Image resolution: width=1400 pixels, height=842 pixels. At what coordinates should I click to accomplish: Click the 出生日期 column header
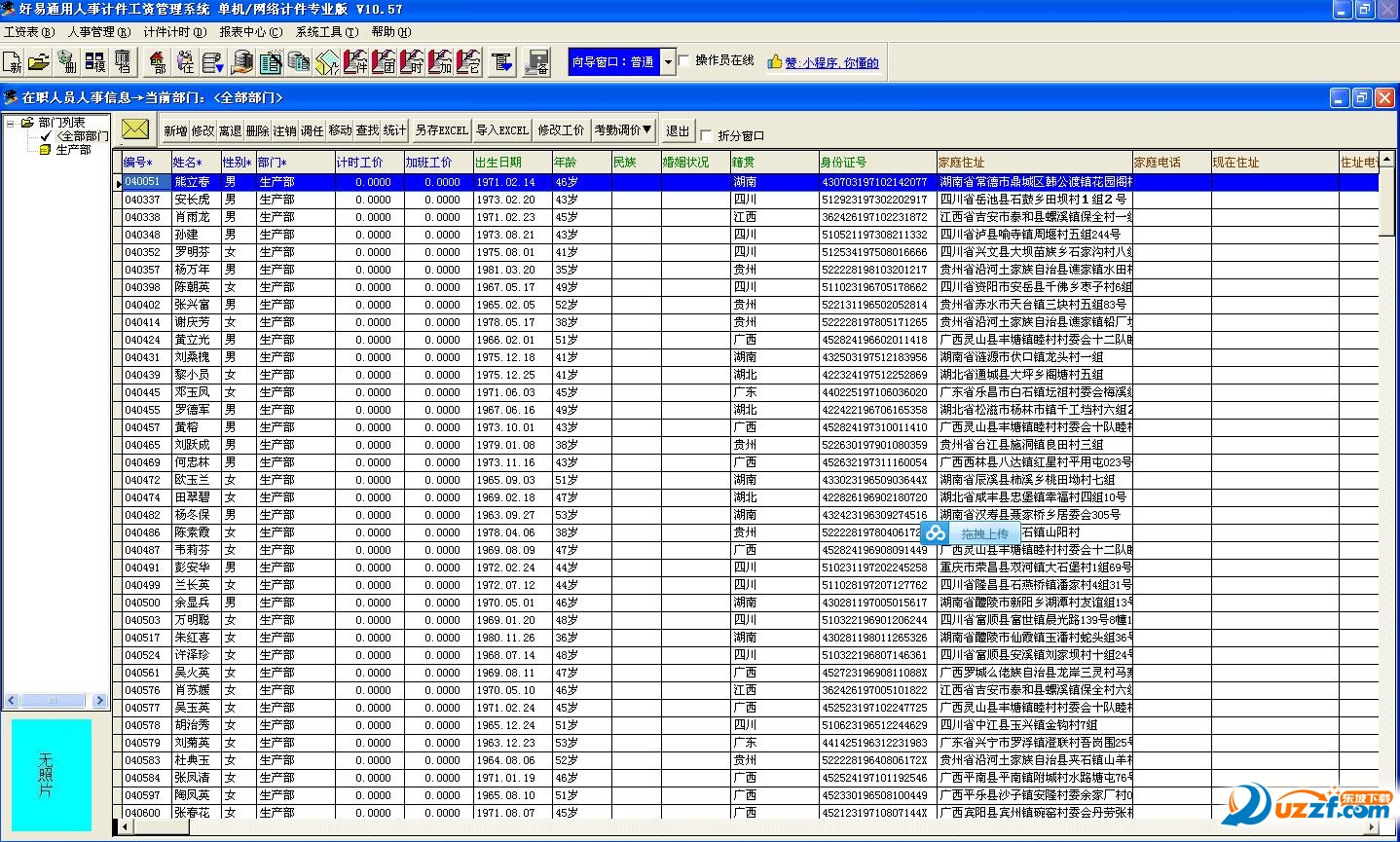coord(512,163)
